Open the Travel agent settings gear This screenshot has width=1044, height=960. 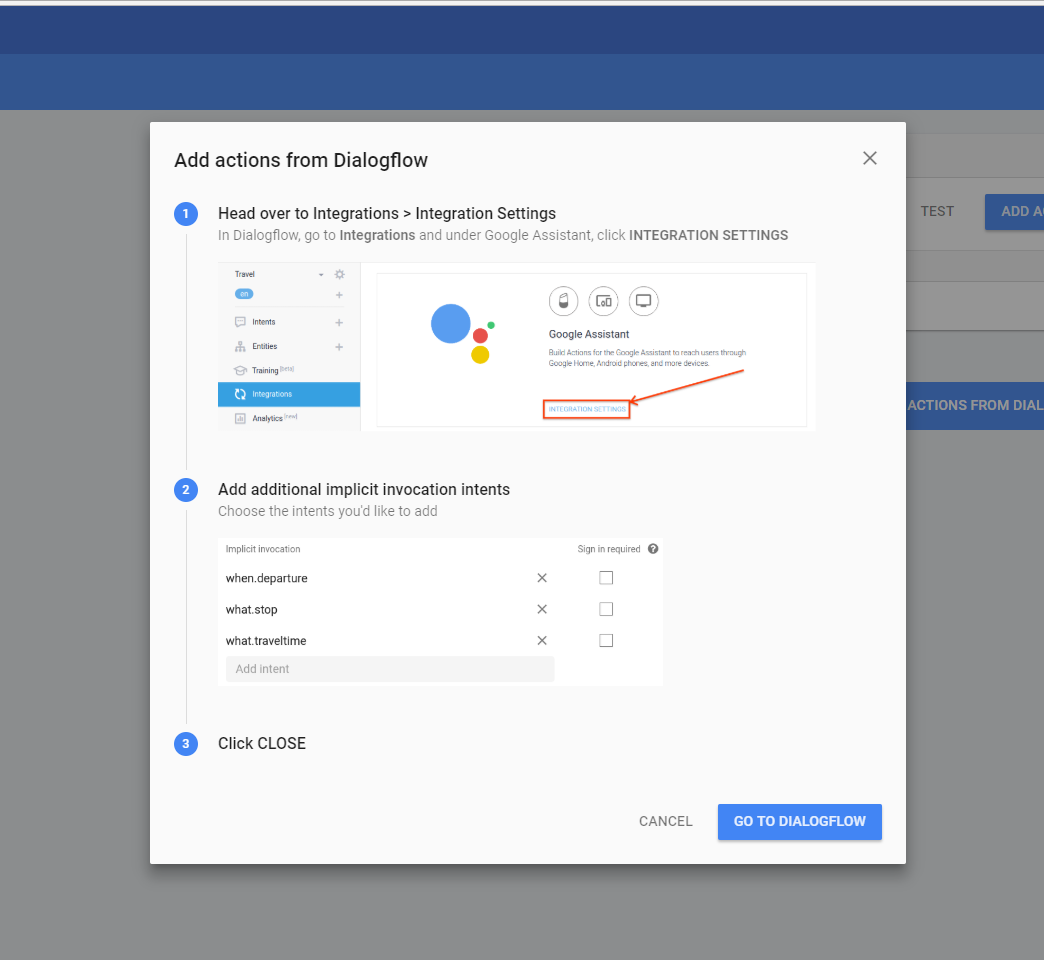339,274
